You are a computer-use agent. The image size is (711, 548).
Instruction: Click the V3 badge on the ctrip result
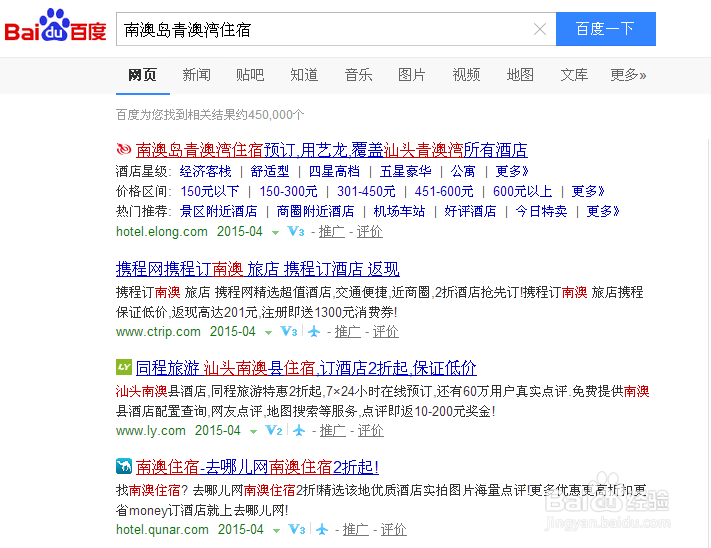point(289,331)
